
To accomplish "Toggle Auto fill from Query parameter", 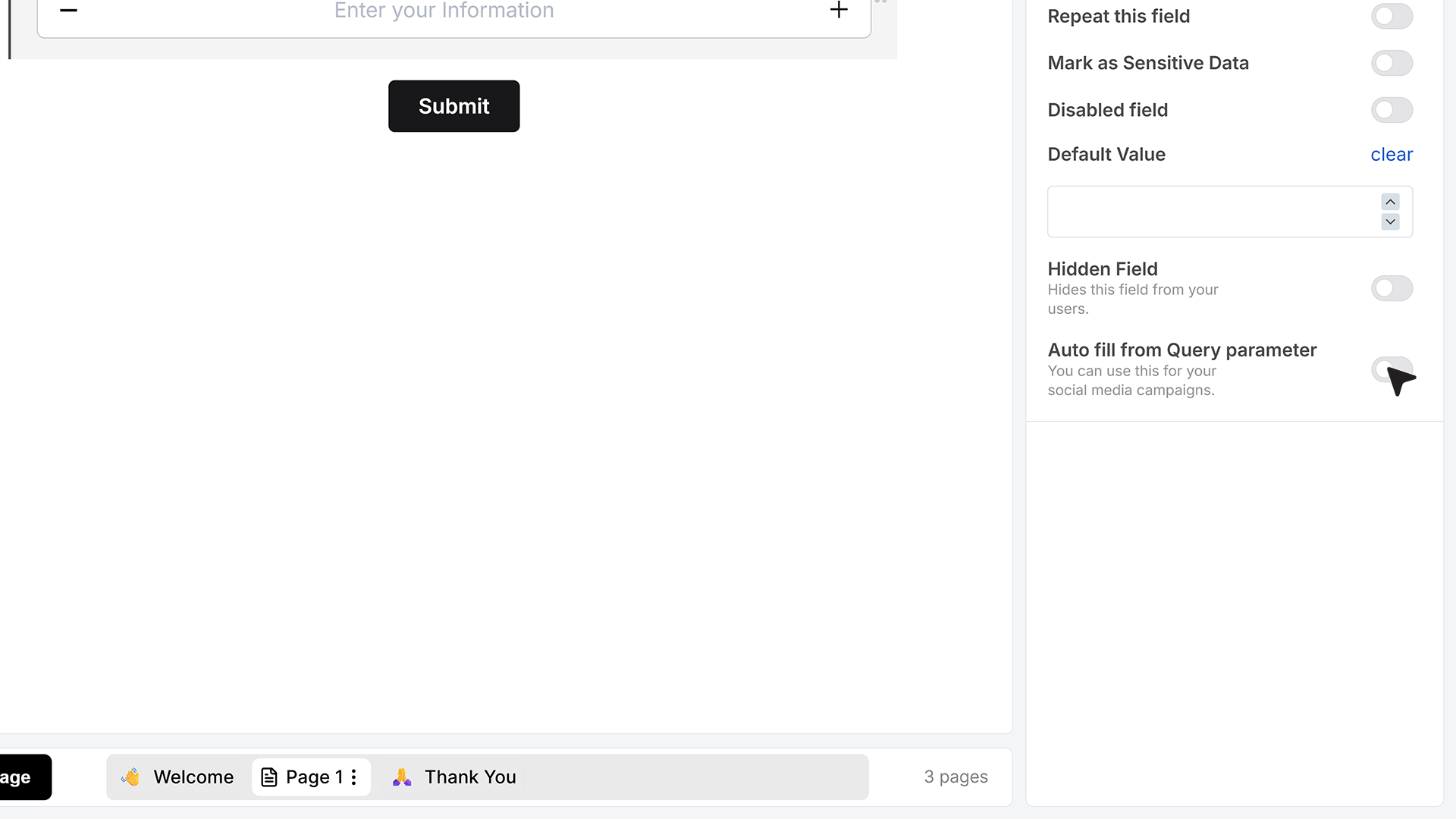I will coord(1392,369).
